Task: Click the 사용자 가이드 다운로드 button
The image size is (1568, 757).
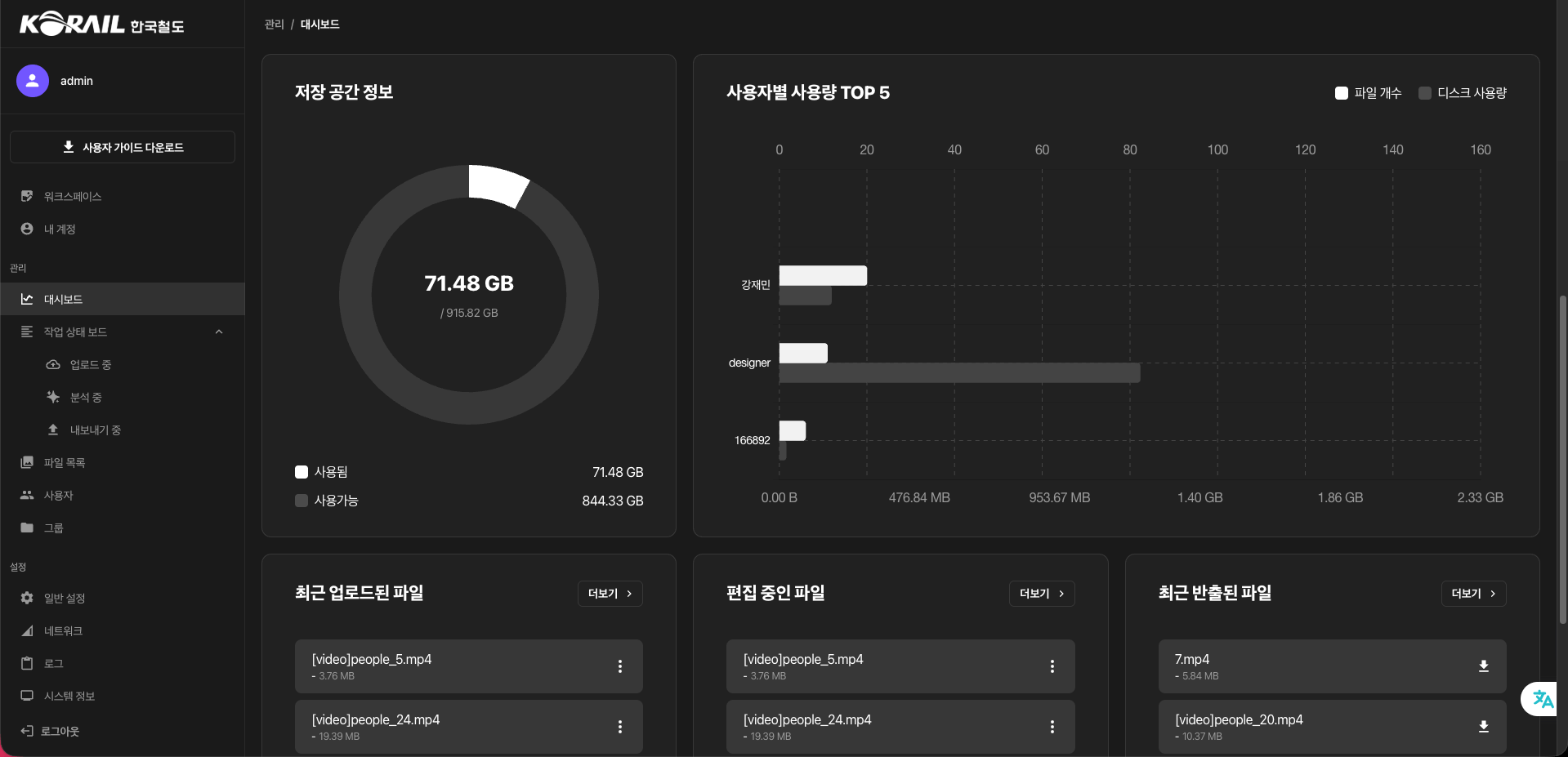Action: click(123, 148)
